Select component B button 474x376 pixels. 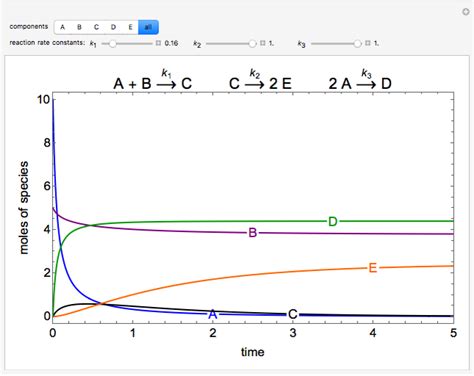[x=79, y=27]
